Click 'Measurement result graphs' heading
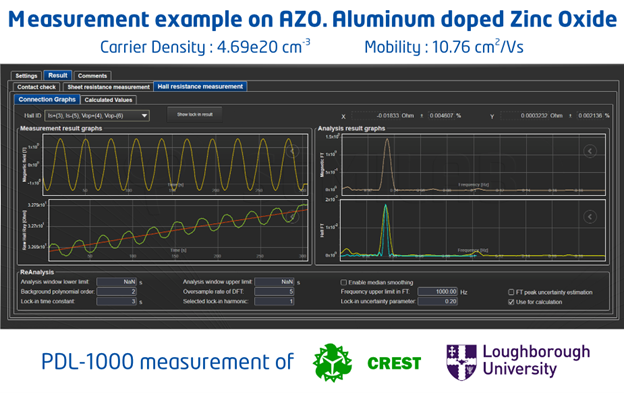The height and width of the screenshot is (393, 624). [61, 128]
